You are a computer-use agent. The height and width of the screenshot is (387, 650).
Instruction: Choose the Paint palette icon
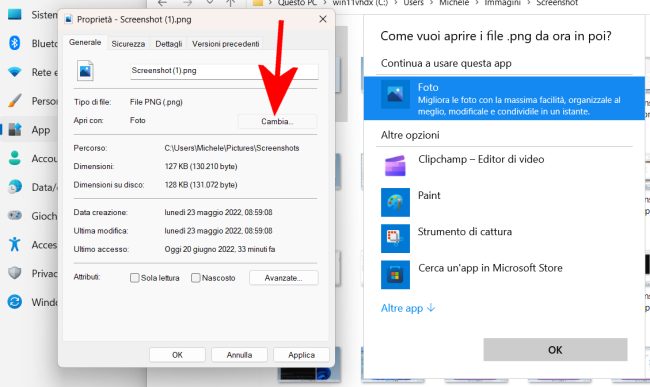point(395,202)
